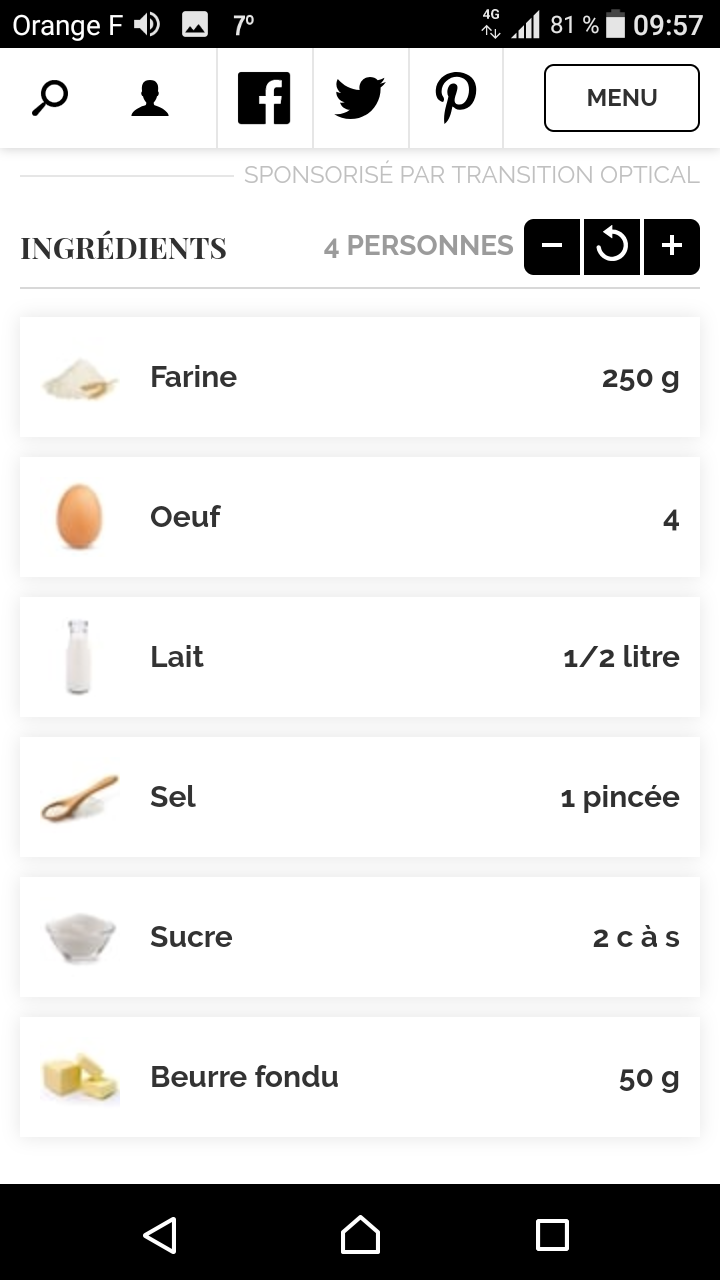Share recipe on Facebook
Viewport: 720px width, 1280px height.
coord(264,98)
